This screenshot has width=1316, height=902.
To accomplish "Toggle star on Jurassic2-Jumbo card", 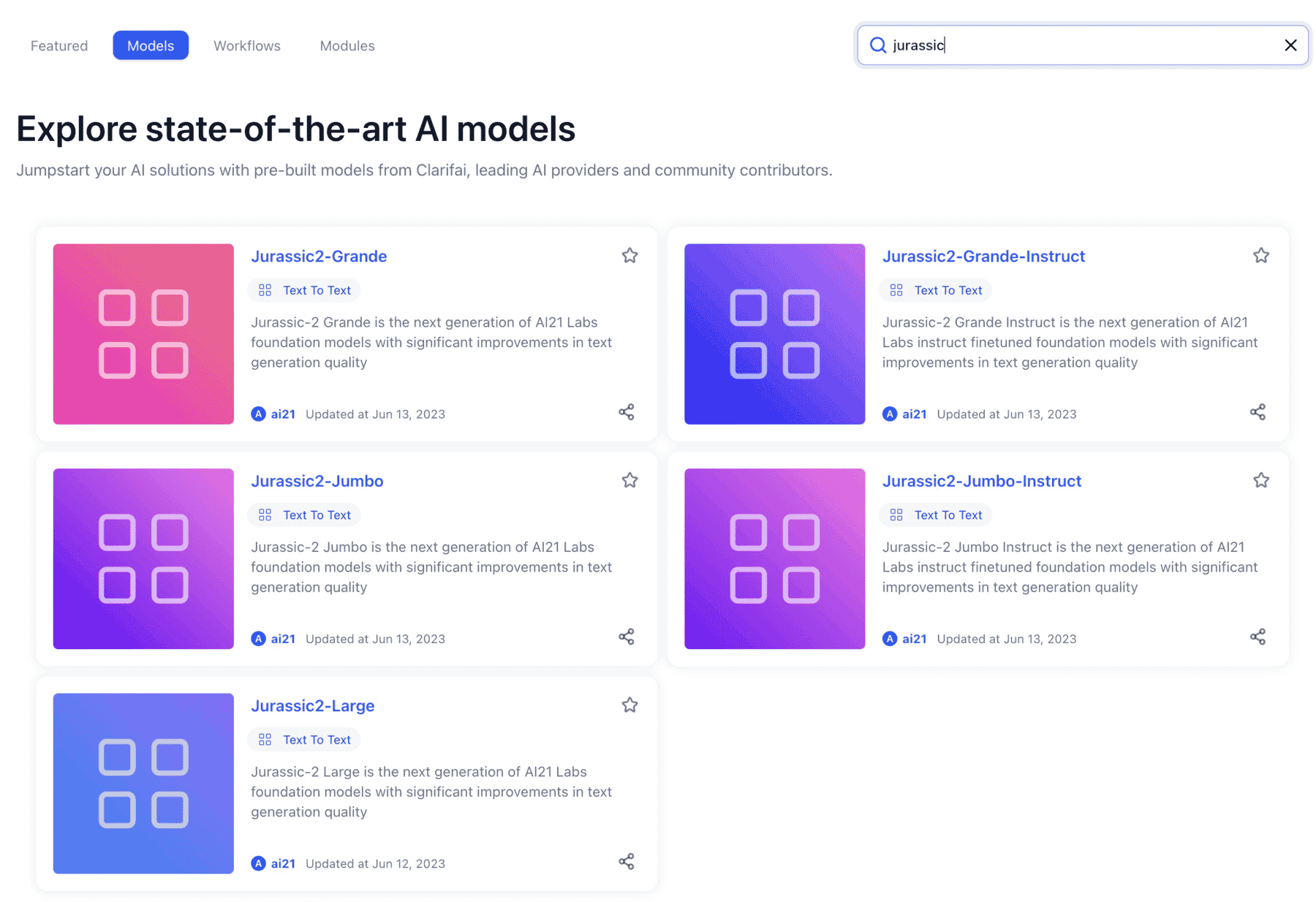I will 629,480.
